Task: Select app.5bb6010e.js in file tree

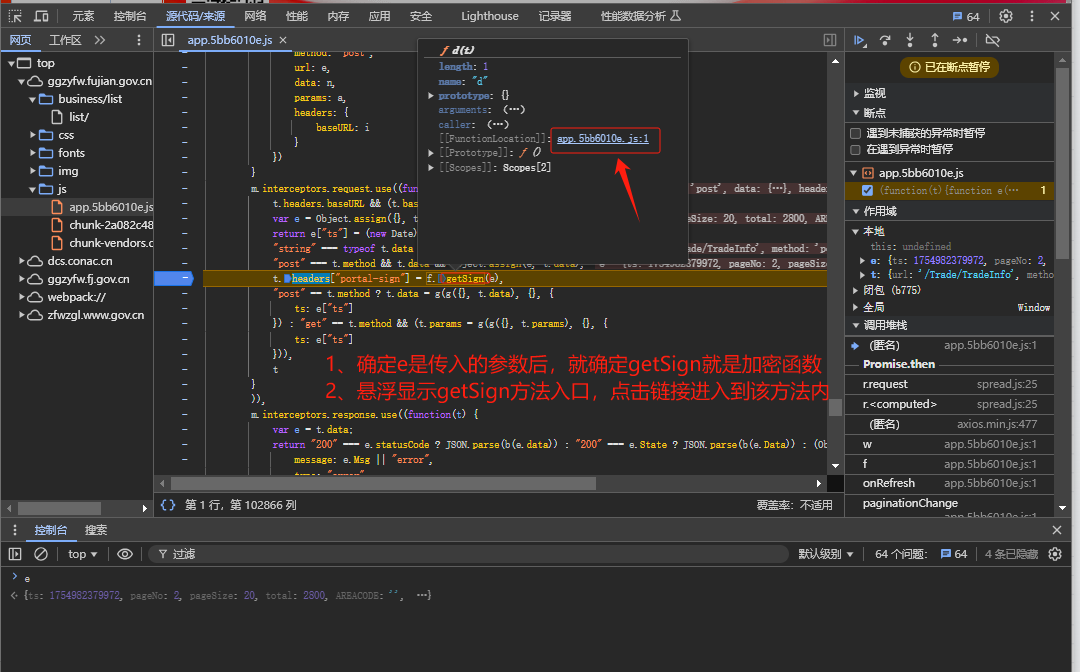Action: coord(111,207)
